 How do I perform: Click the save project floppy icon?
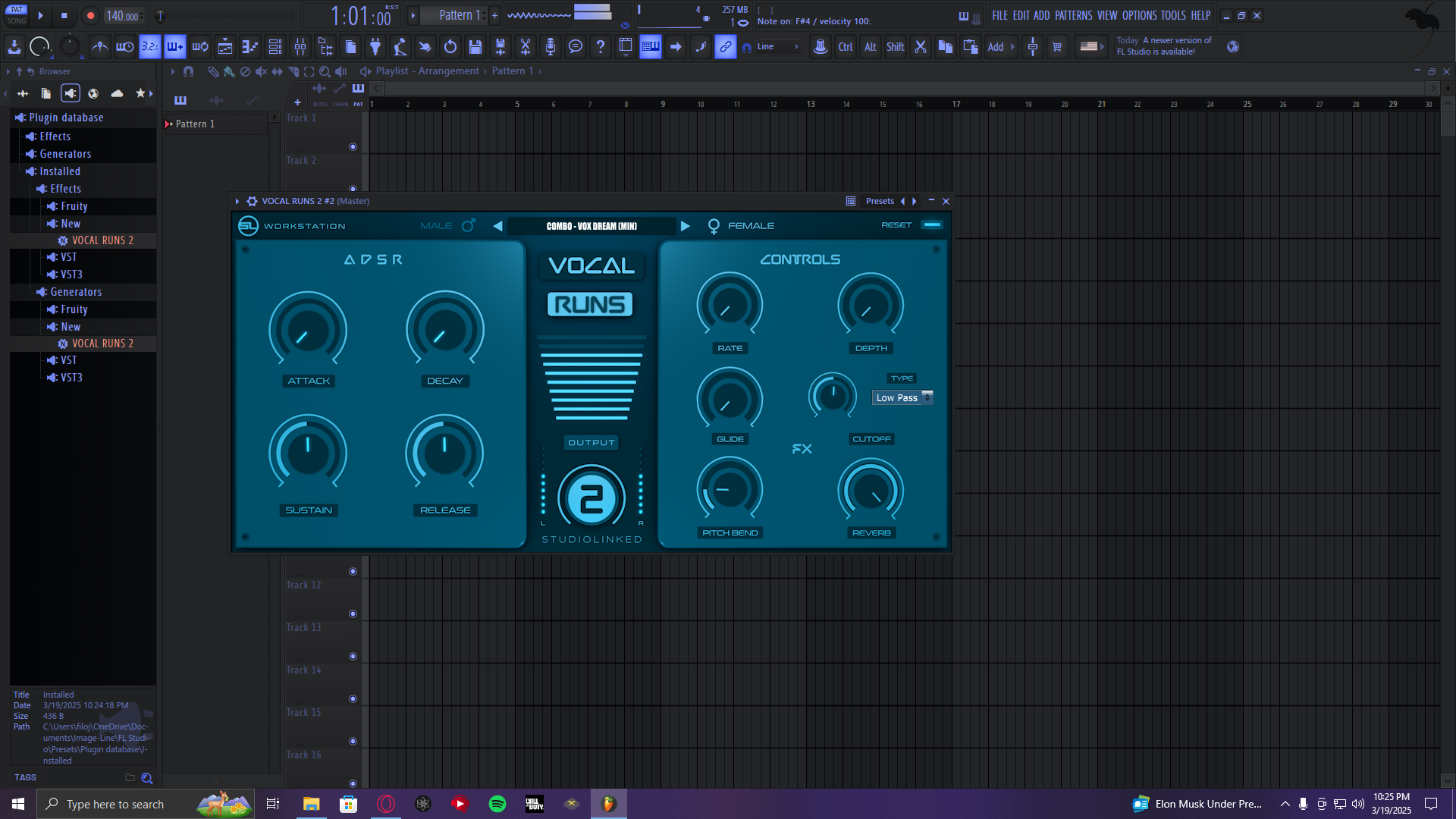click(x=475, y=47)
